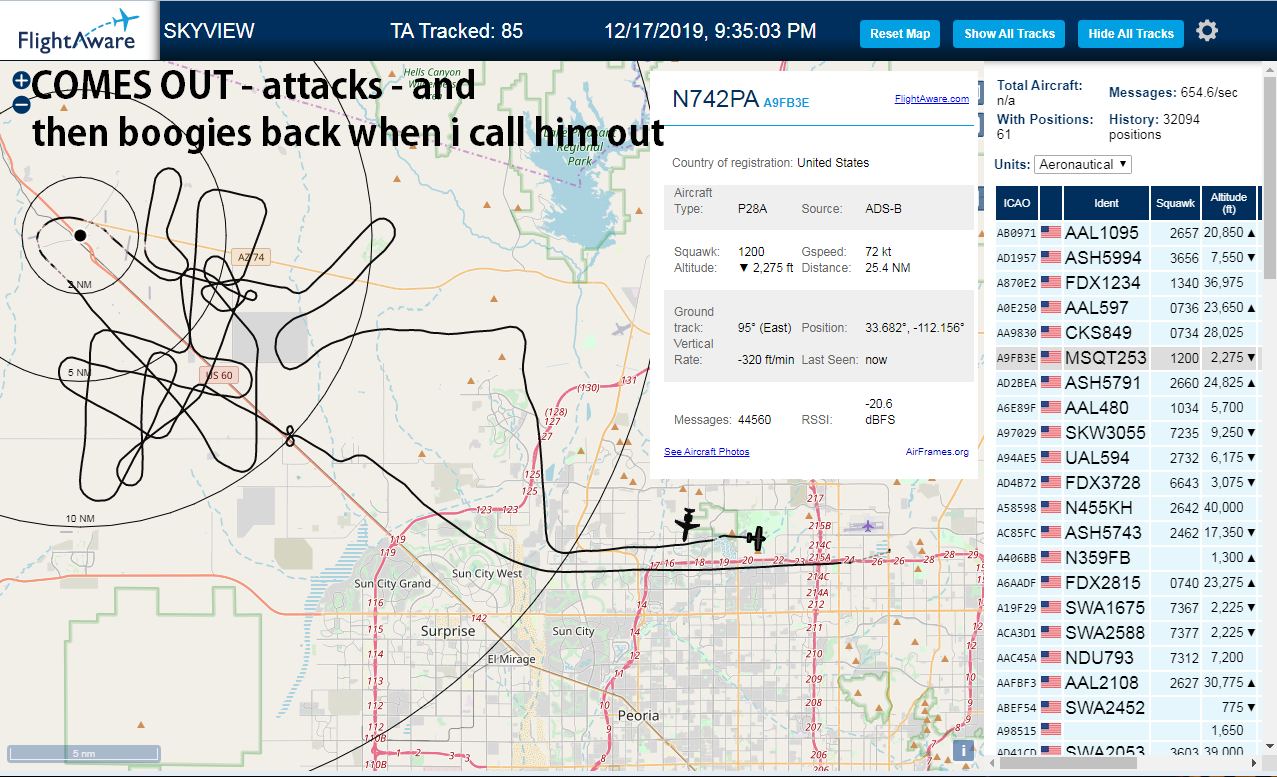Click the US flag in A98515 row
1277x777 pixels.
pyautogui.click(x=1051, y=732)
